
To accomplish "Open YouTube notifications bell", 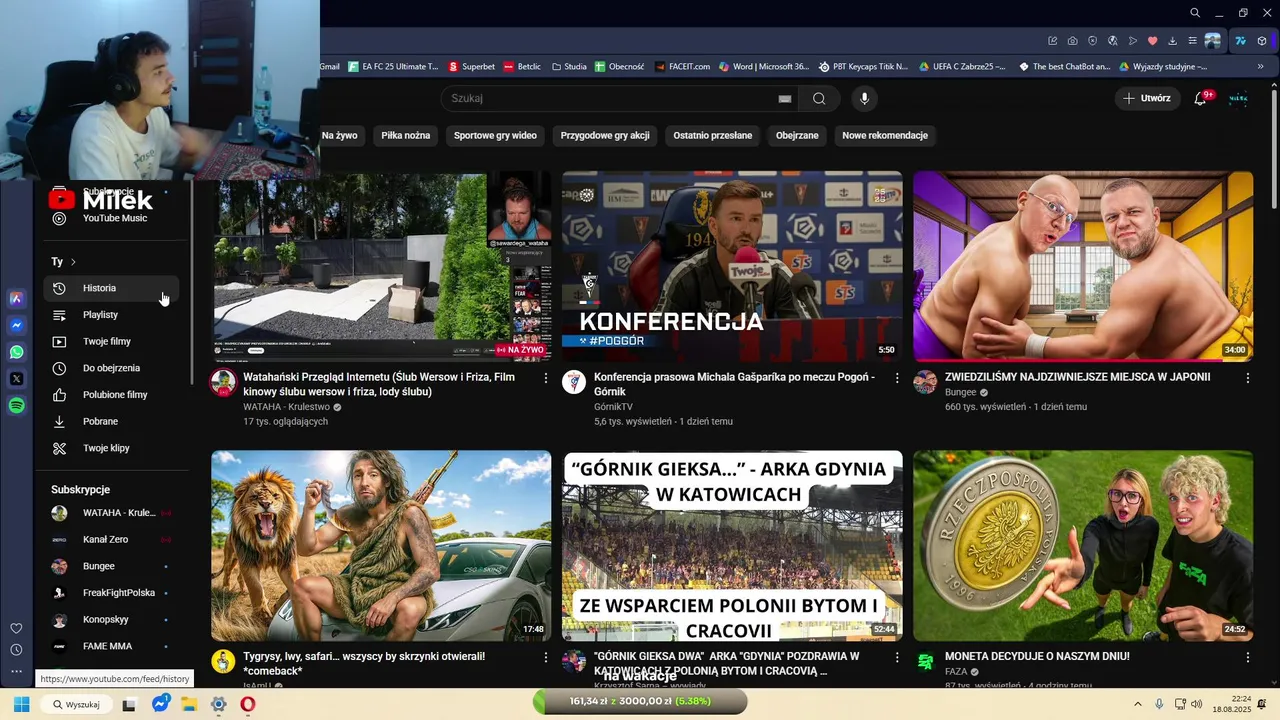I will pos(1201,98).
